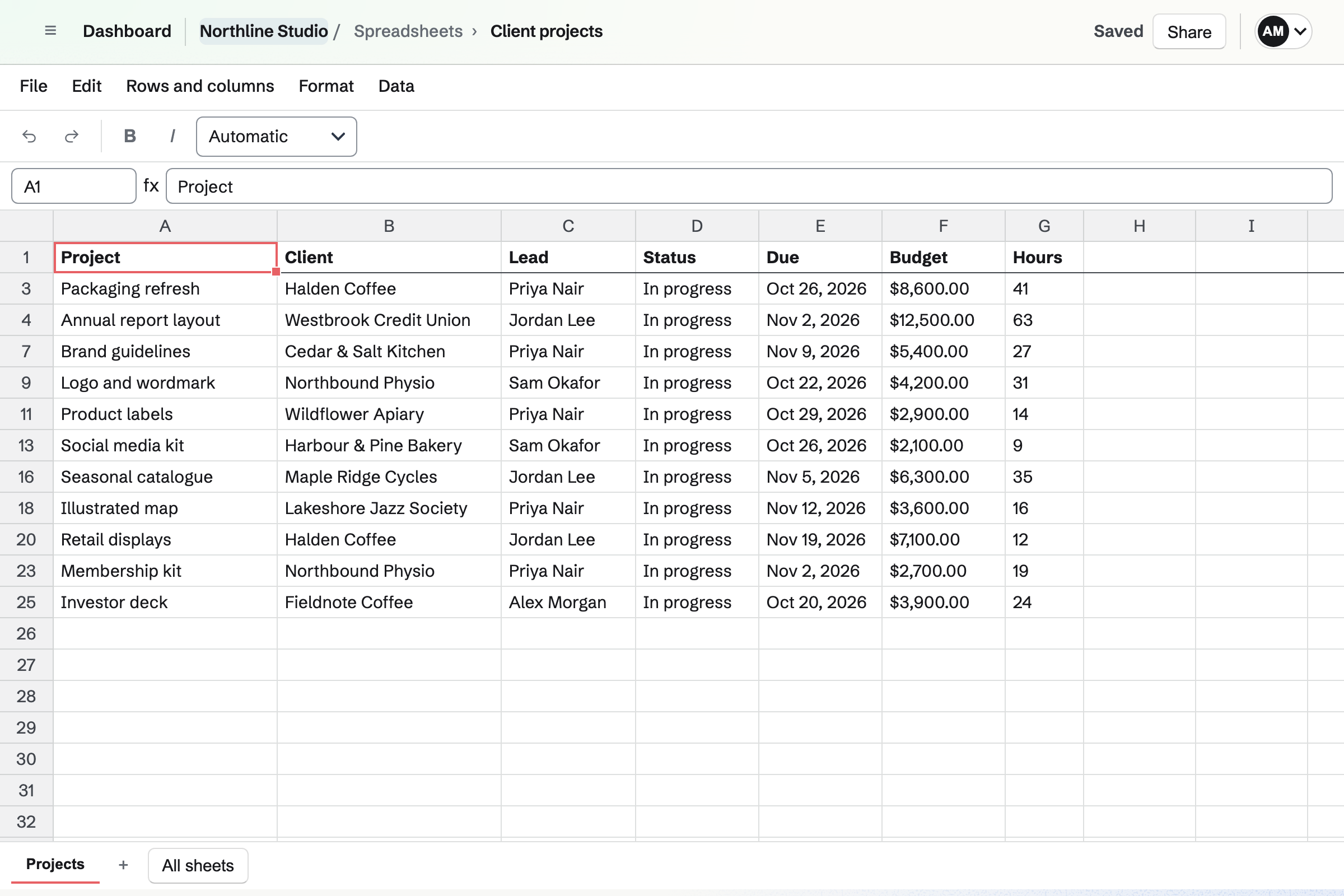Screen dimensions: 1344x896
Task: Click the Nov 19, 2026 due cell
Action: point(820,539)
